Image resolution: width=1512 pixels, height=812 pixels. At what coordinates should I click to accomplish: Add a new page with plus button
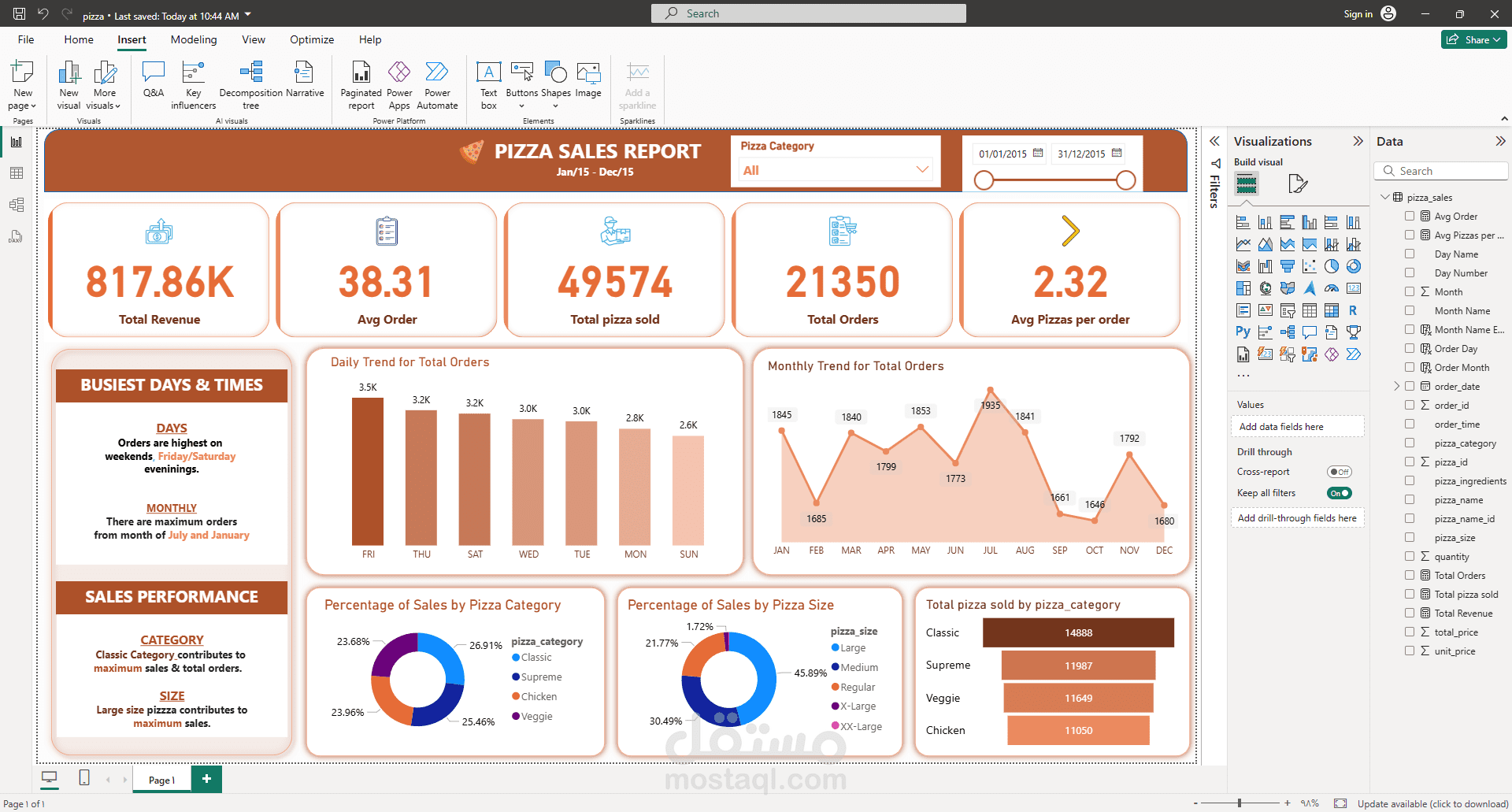click(206, 779)
